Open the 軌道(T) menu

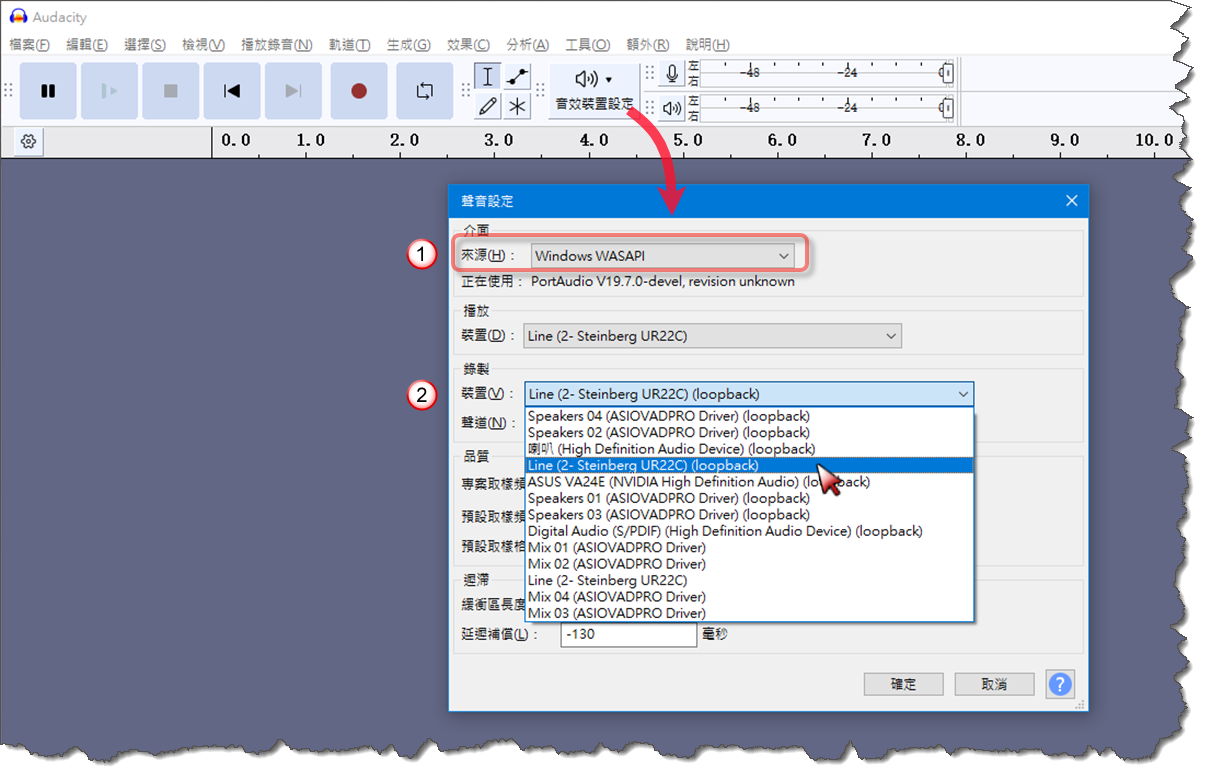[x=349, y=45]
